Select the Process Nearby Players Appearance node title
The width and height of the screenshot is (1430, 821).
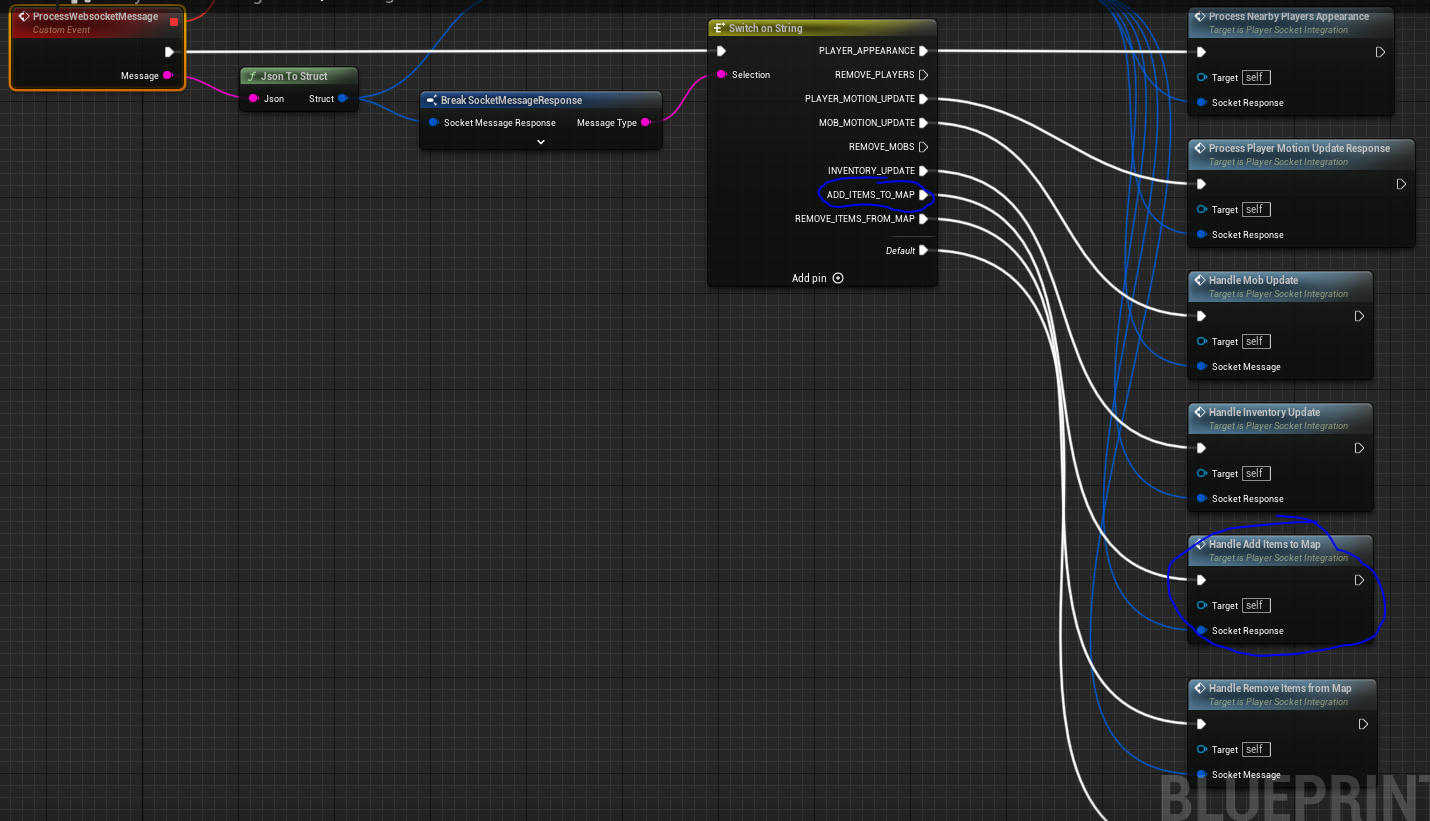tap(1289, 16)
